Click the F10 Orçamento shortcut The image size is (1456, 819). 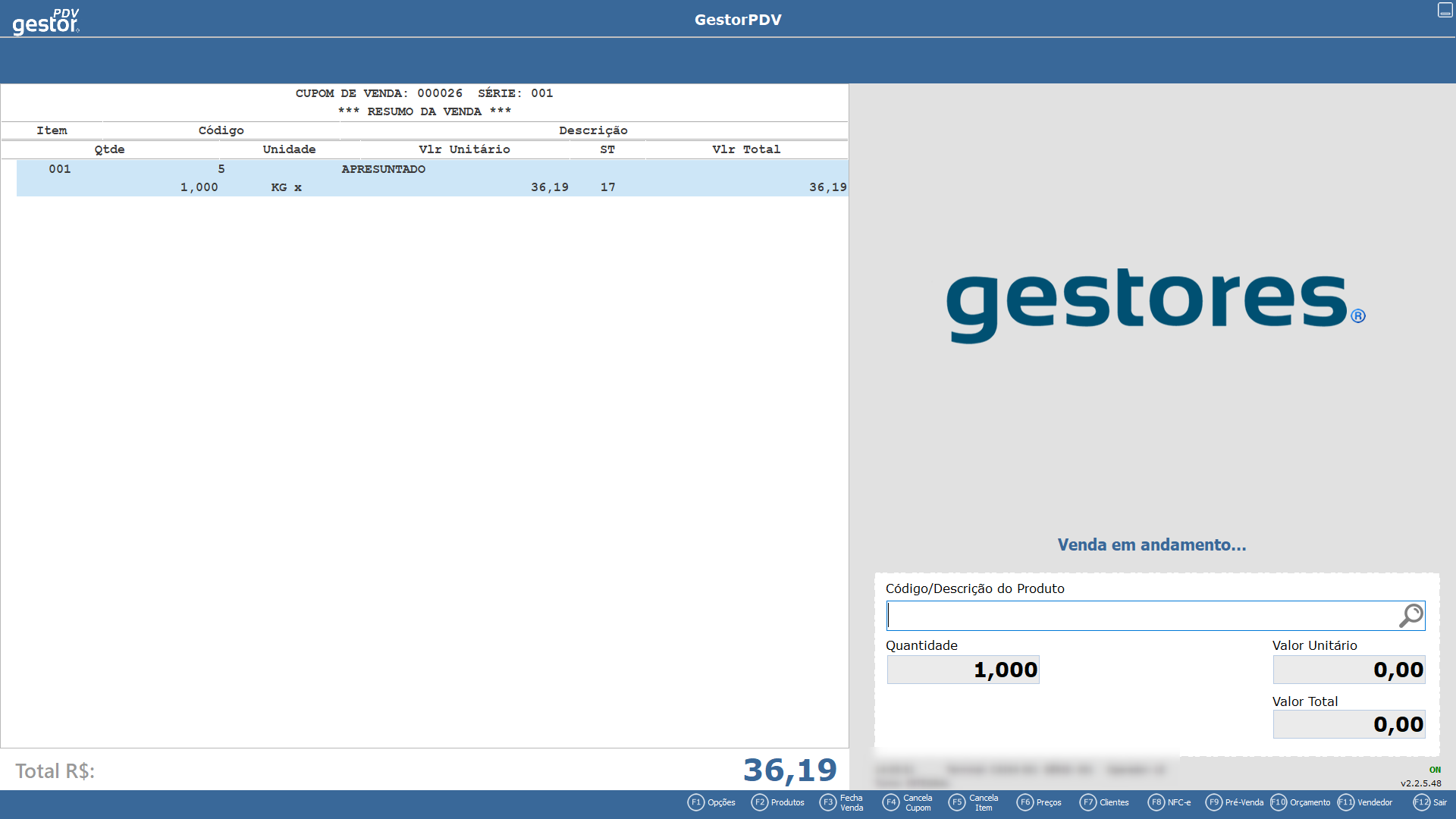point(1279,802)
